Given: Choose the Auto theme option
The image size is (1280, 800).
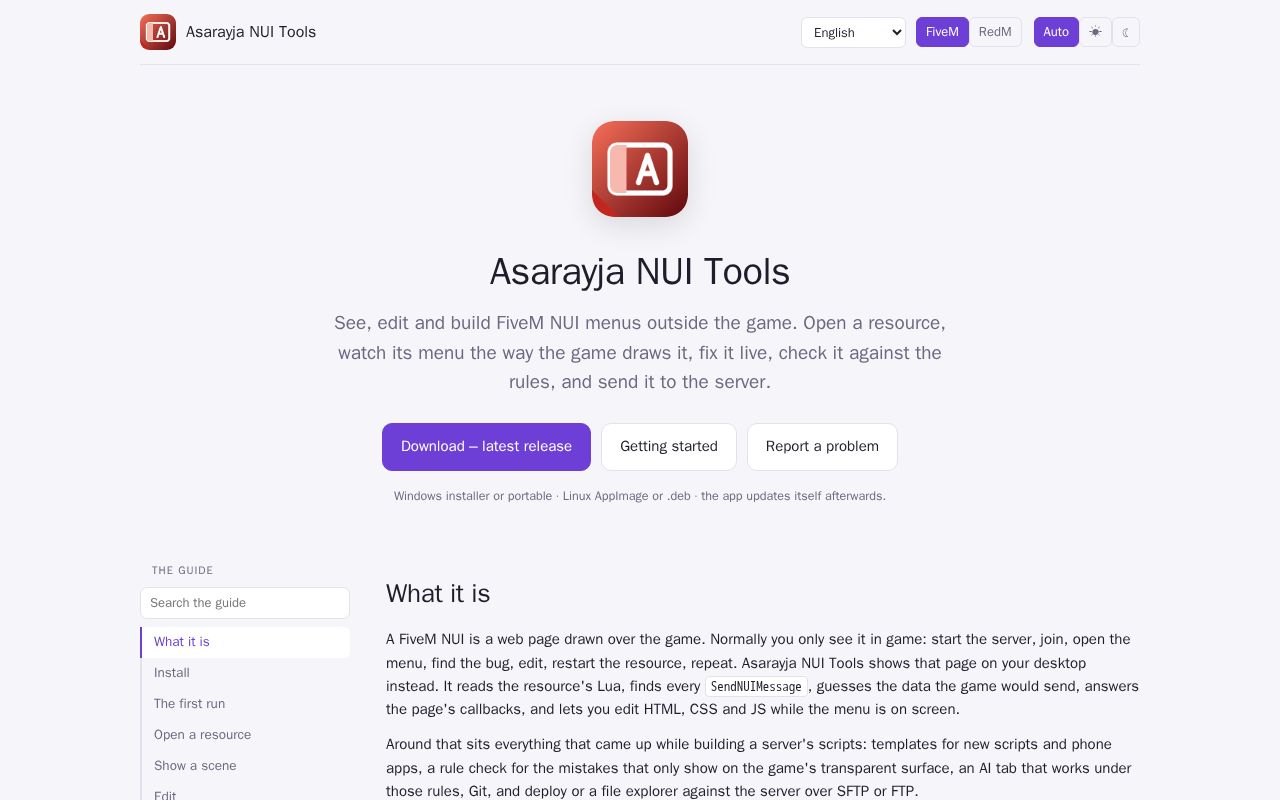Looking at the screenshot, I should point(1056,32).
